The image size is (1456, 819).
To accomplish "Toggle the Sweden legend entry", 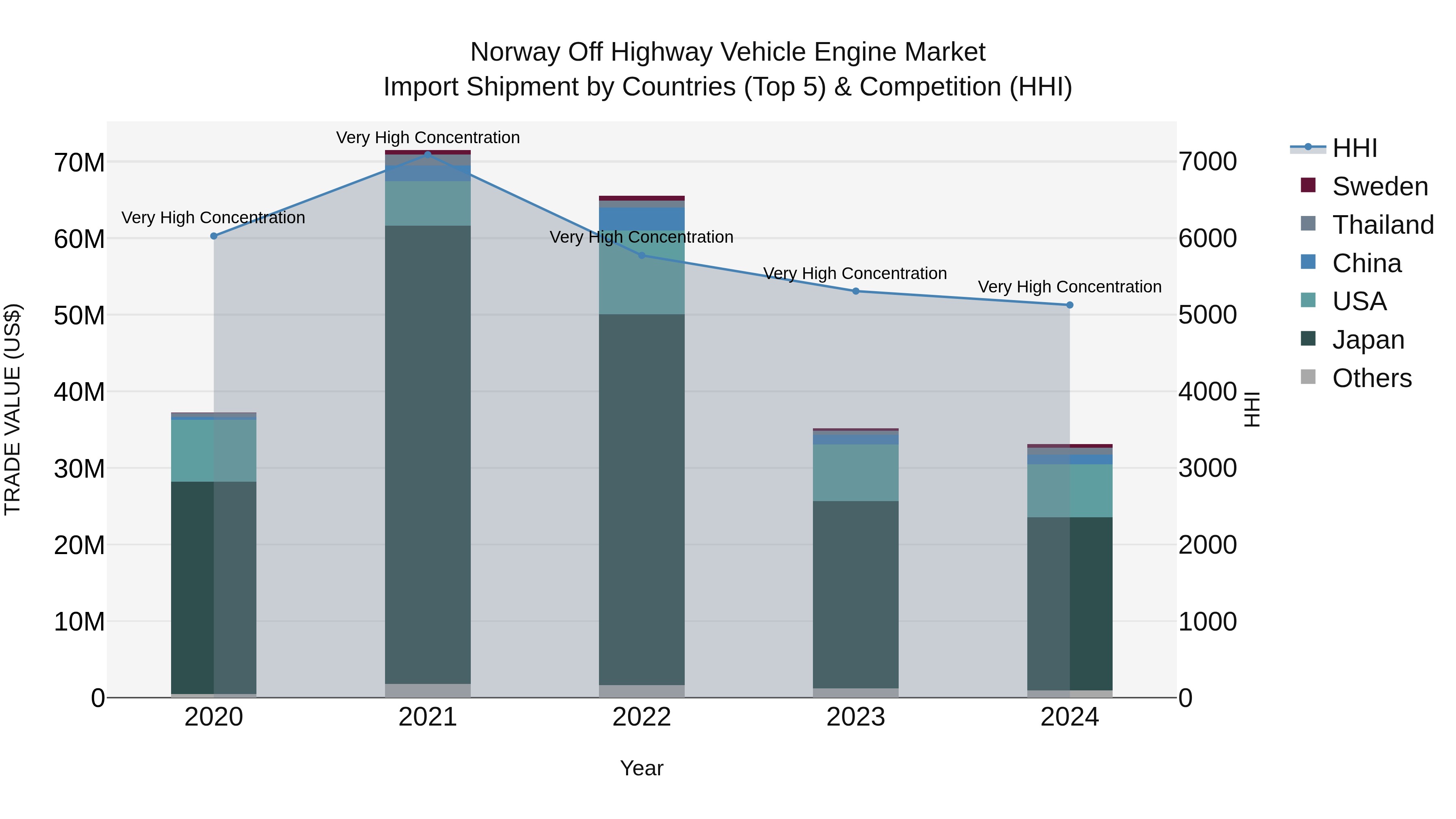I will click(x=1364, y=186).
